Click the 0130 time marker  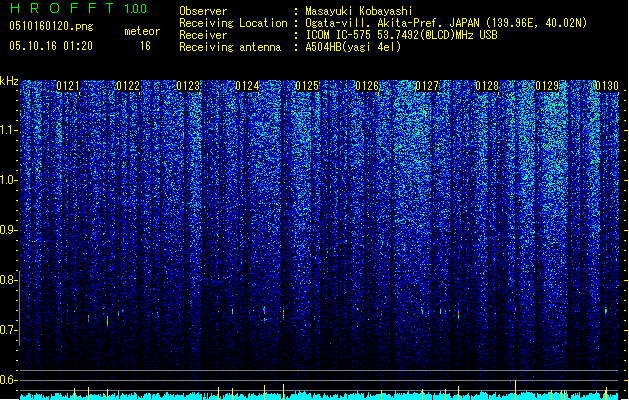coord(607,86)
